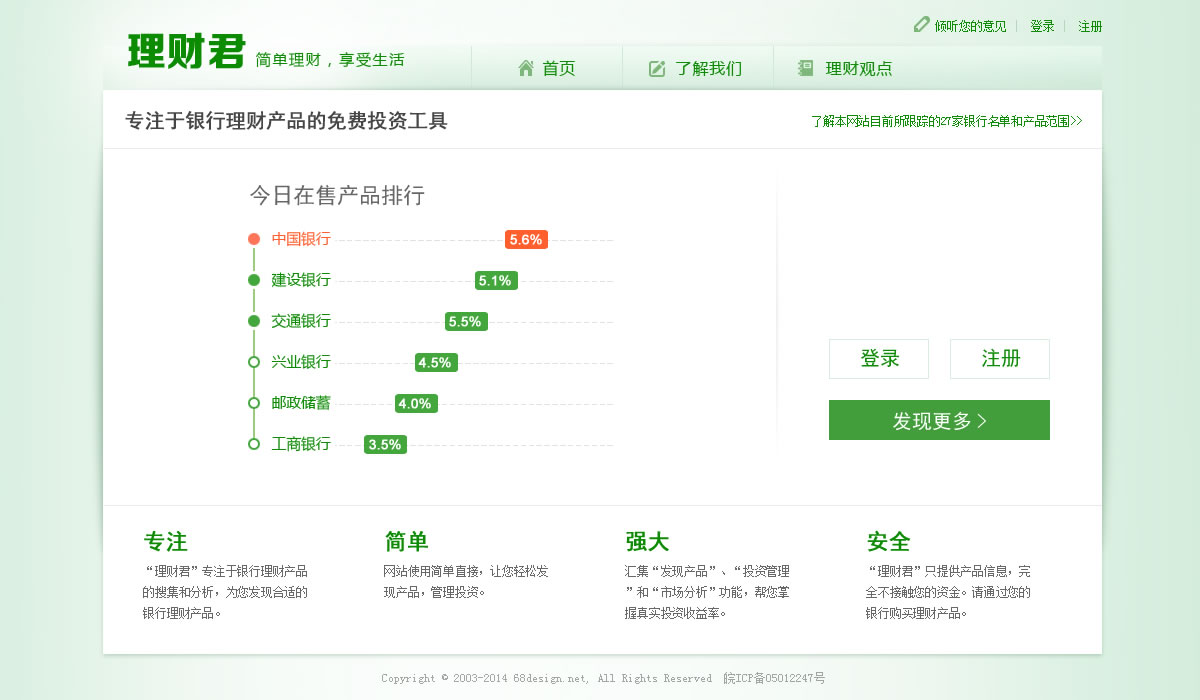Screen dimensions: 1200x700
Task: Click the large 登录 button
Action: (879, 359)
